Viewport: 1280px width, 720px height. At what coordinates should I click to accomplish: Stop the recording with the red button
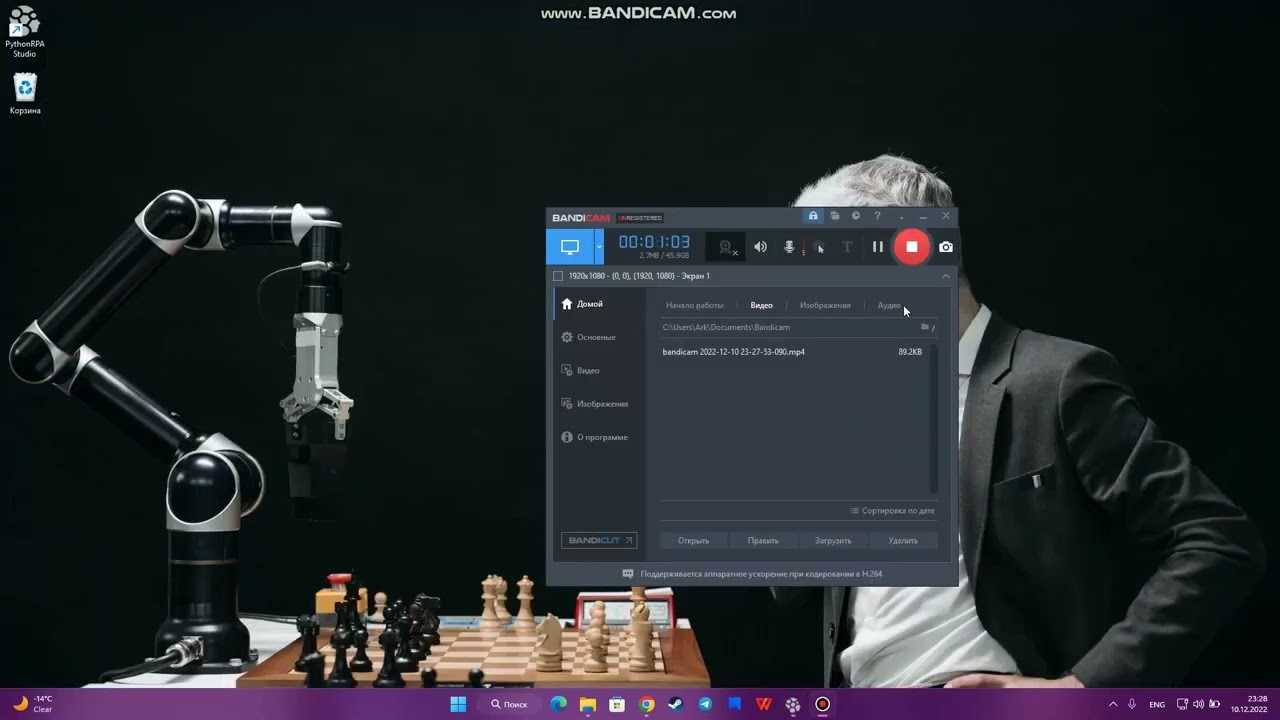pyautogui.click(x=911, y=247)
